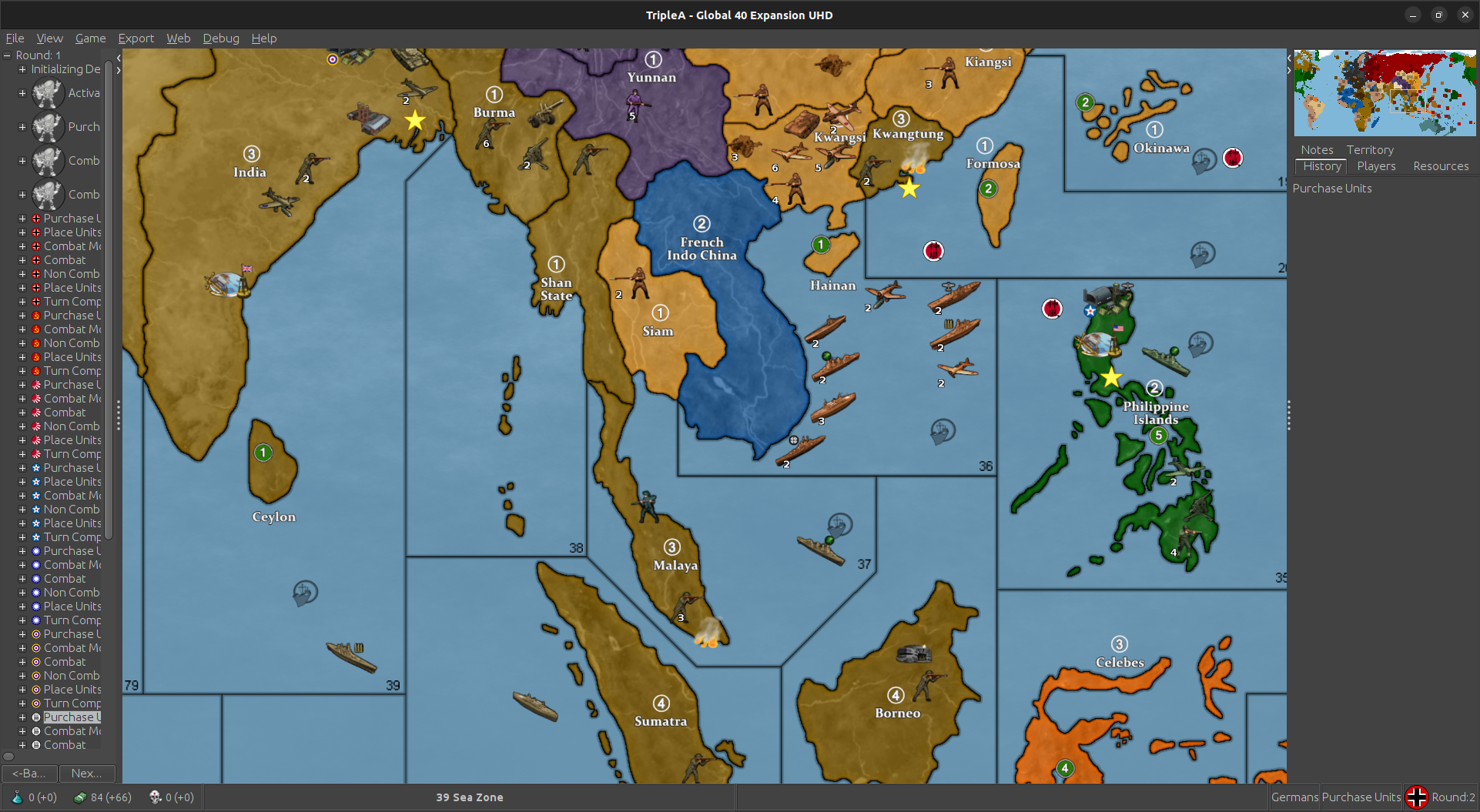Image resolution: width=1480 pixels, height=812 pixels.
Task: Click the red kamikaze token west of Formosa
Action: click(x=933, y=251)
